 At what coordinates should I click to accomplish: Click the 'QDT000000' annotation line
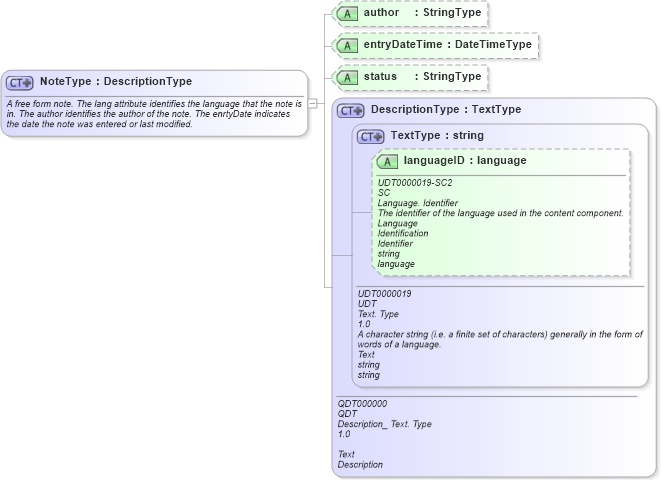pyautogui.click(x=362, y=403)
